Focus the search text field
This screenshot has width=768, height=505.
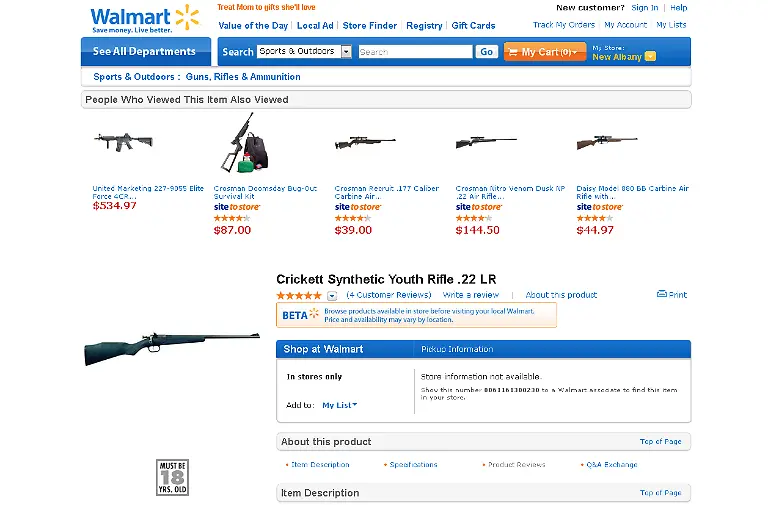click(x=414, y=52)
